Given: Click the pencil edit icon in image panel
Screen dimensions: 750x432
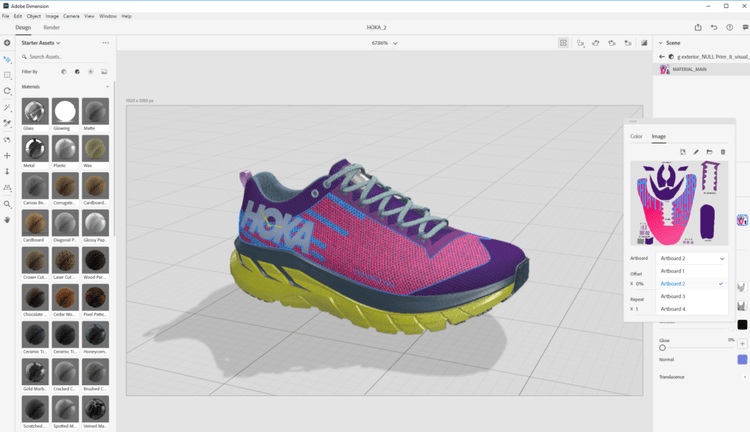Looking at the screenshot, I should click(696, 152).
